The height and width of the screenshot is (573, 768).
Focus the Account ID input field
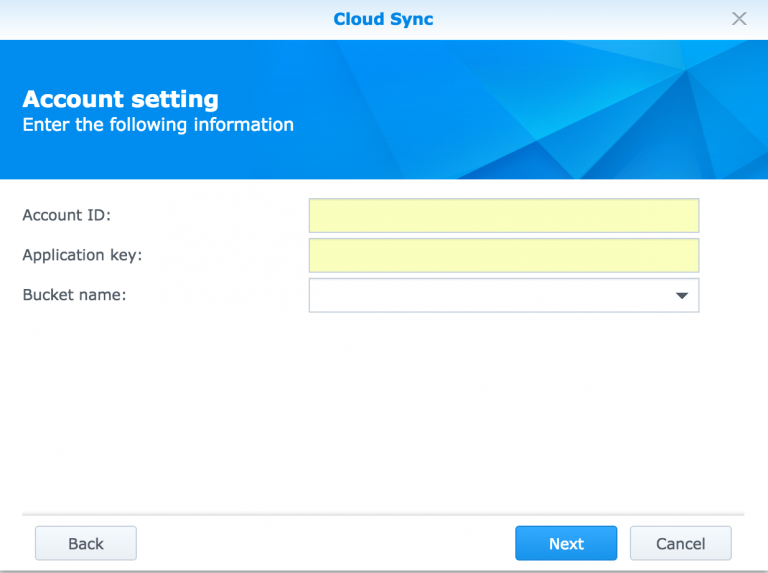504,215
